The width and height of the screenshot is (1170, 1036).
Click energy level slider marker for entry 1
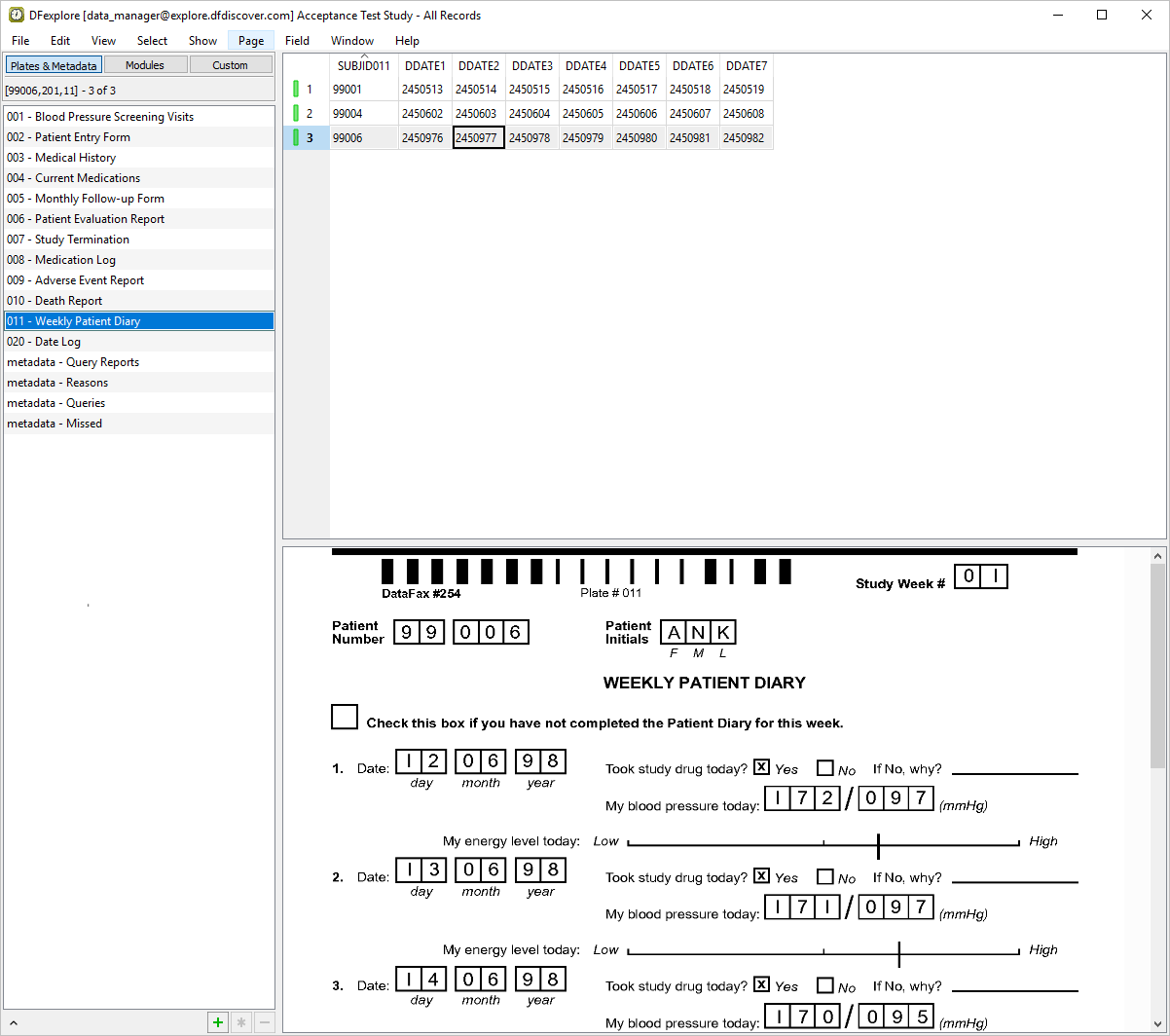pyautogui.click(x=878, y=846)
